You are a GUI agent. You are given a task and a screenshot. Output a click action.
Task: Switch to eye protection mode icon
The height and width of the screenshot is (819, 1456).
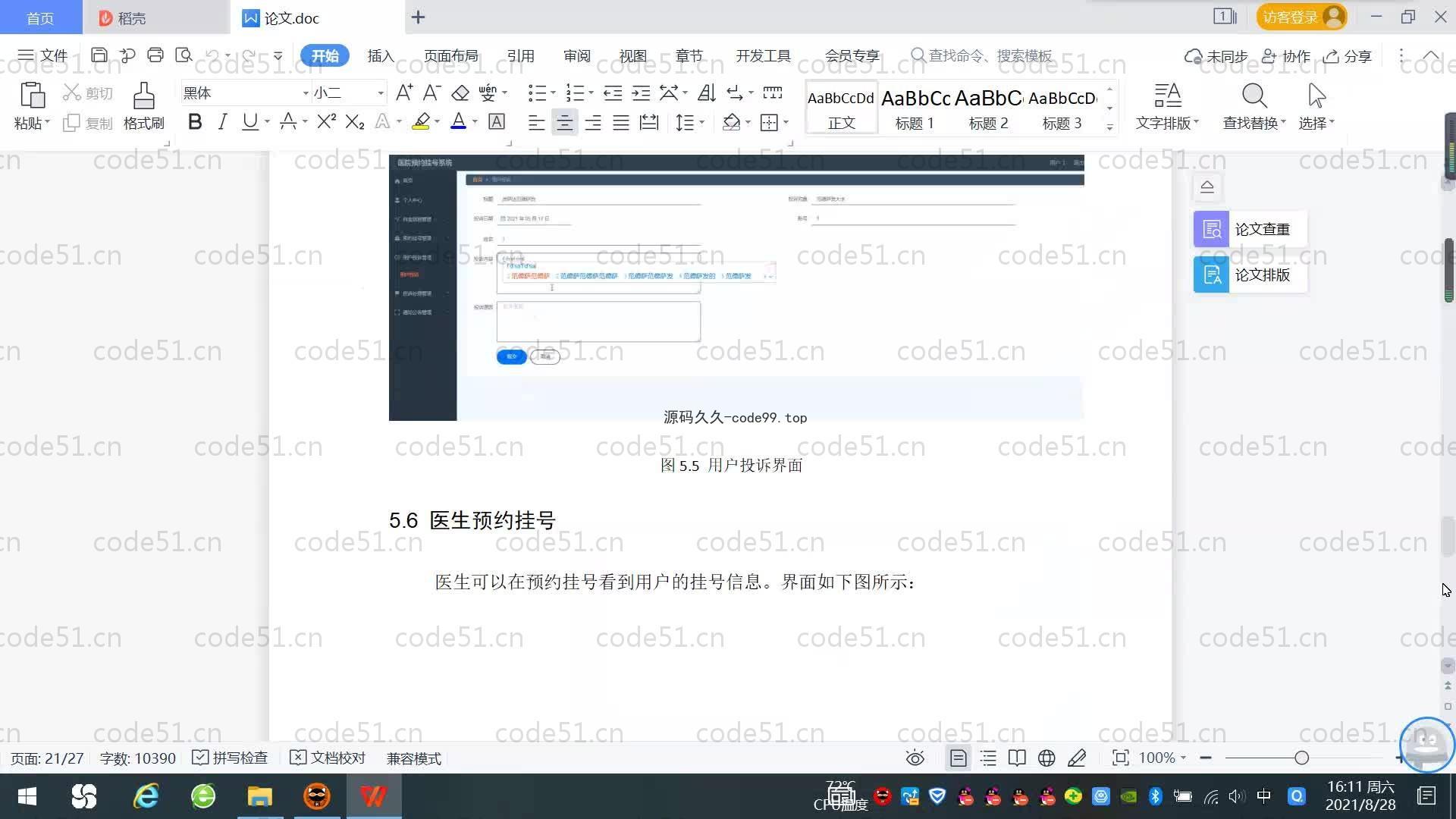[x=915, y=758]
